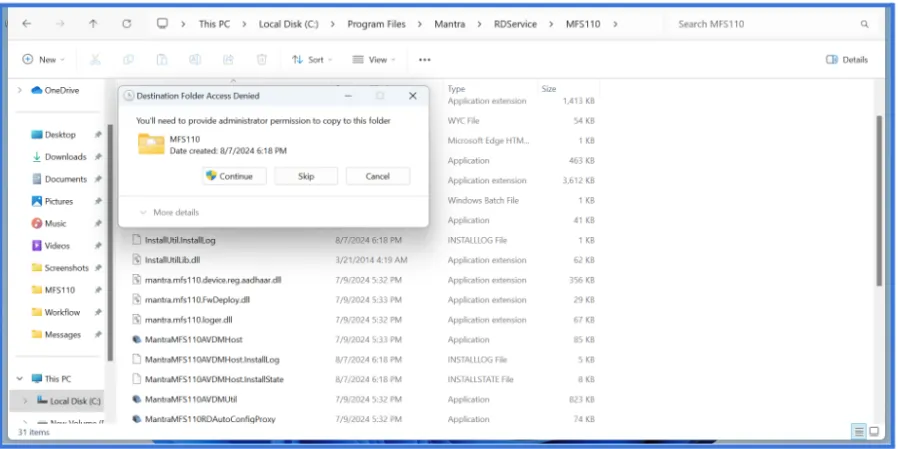
Task: Select file InstallUtilLib.dll
Action: [172, 260]
